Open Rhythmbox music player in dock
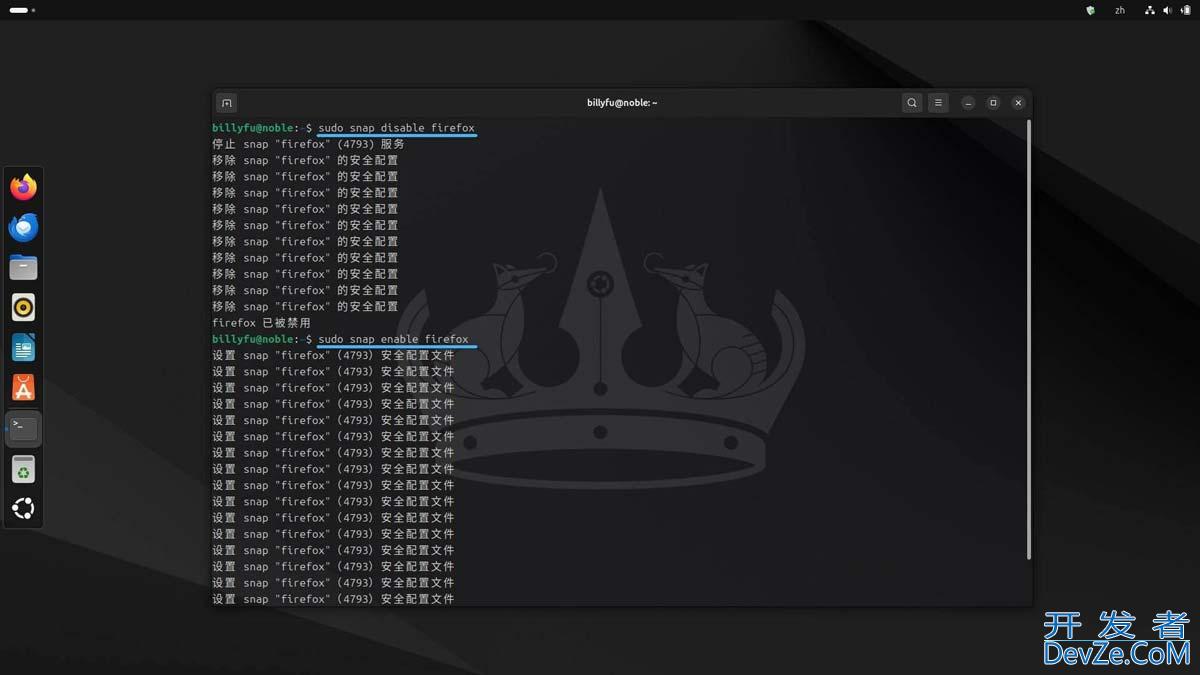 click(x=23, y=307)
